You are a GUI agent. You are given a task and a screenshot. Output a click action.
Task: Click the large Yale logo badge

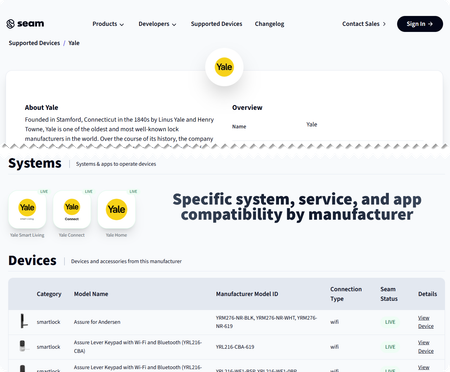tap(224, 67)
